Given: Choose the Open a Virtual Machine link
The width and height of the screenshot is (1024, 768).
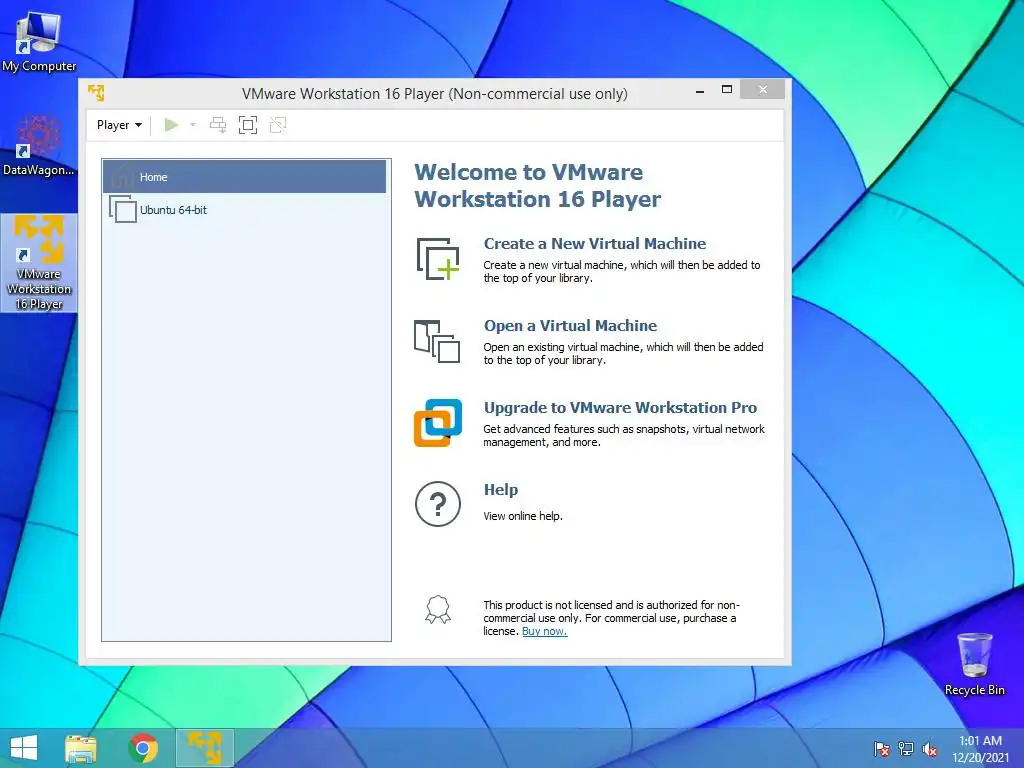Looking at the screenshot, I should pyautogui.click(x=570, y=325).
